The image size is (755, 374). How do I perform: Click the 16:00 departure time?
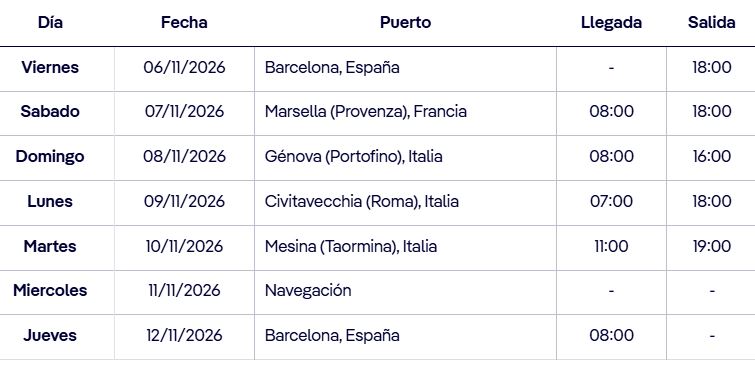click(711, 156)
